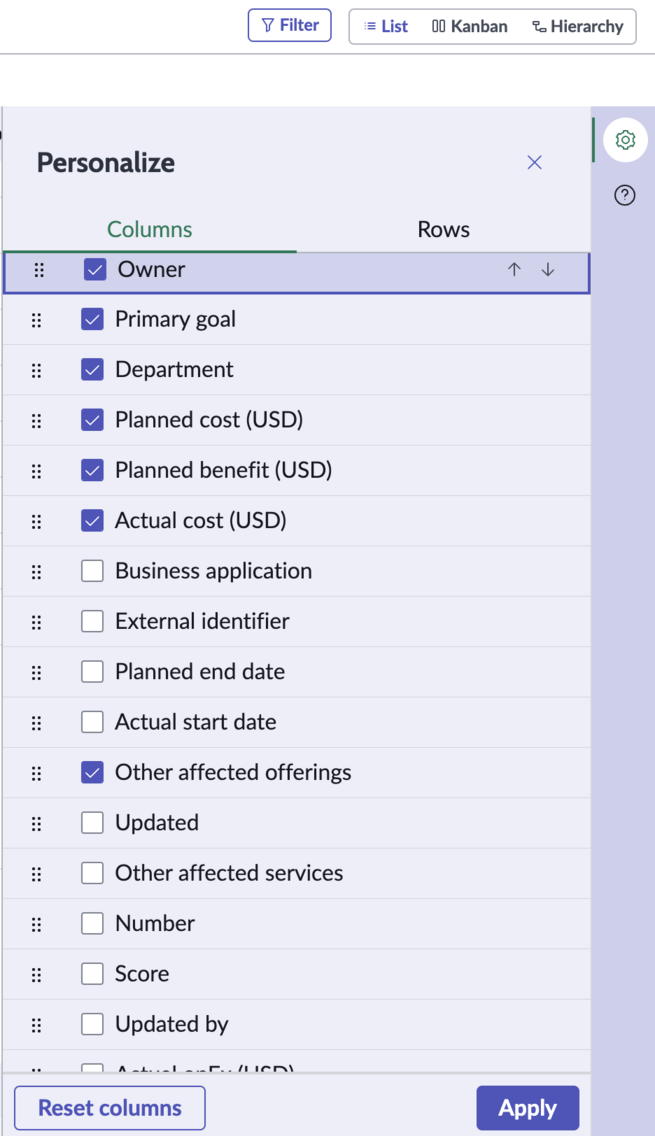The height and width of the screenshot is (1136, 655).
Task: Select the Columns tab
Action: tap(149, 230)
